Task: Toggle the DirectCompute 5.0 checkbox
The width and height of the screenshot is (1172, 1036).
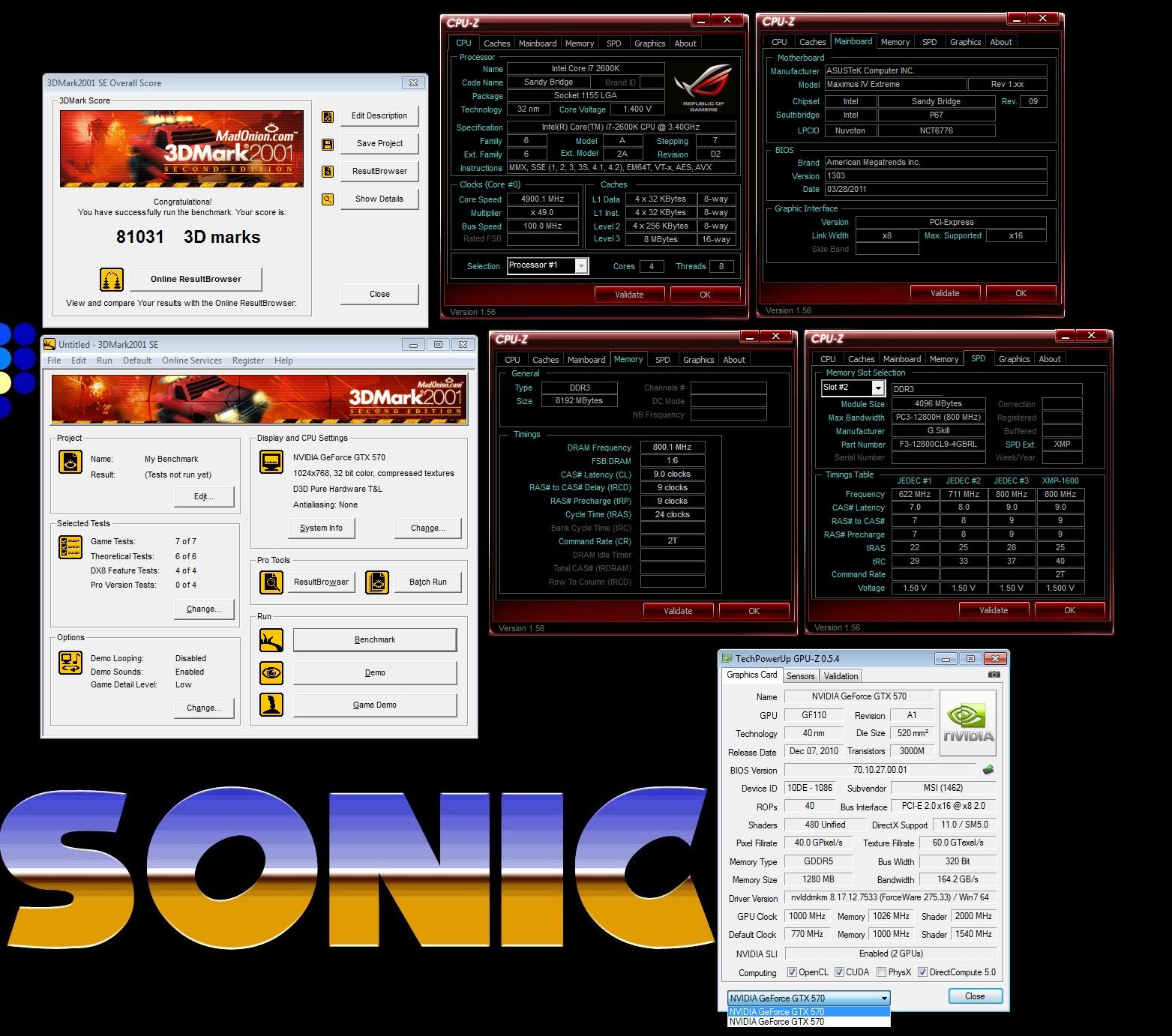Action: coord(923,972)
